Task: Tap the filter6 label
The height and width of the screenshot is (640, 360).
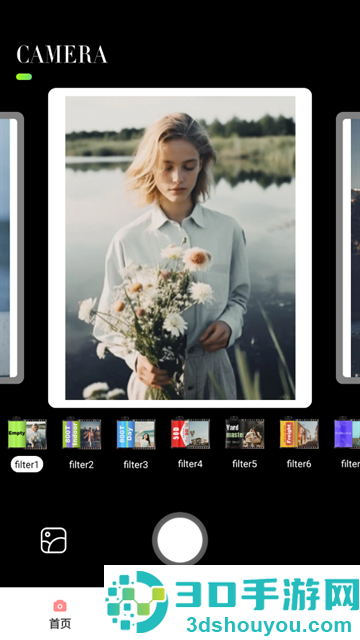Action: 299,464
